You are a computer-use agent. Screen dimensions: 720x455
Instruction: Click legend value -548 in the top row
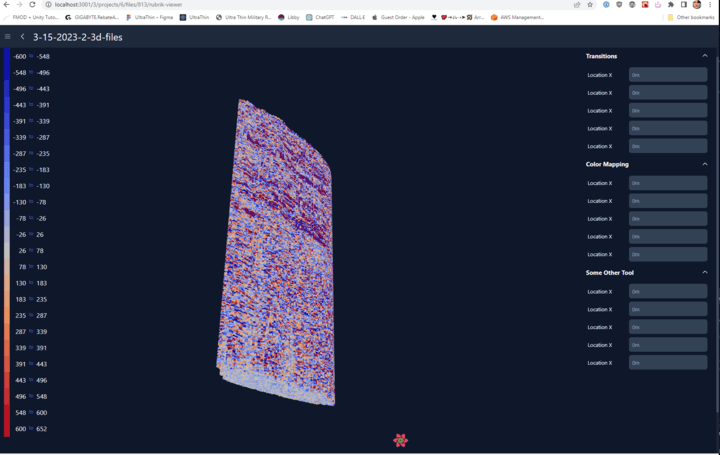pyautogui.click(x=43, y=56)
